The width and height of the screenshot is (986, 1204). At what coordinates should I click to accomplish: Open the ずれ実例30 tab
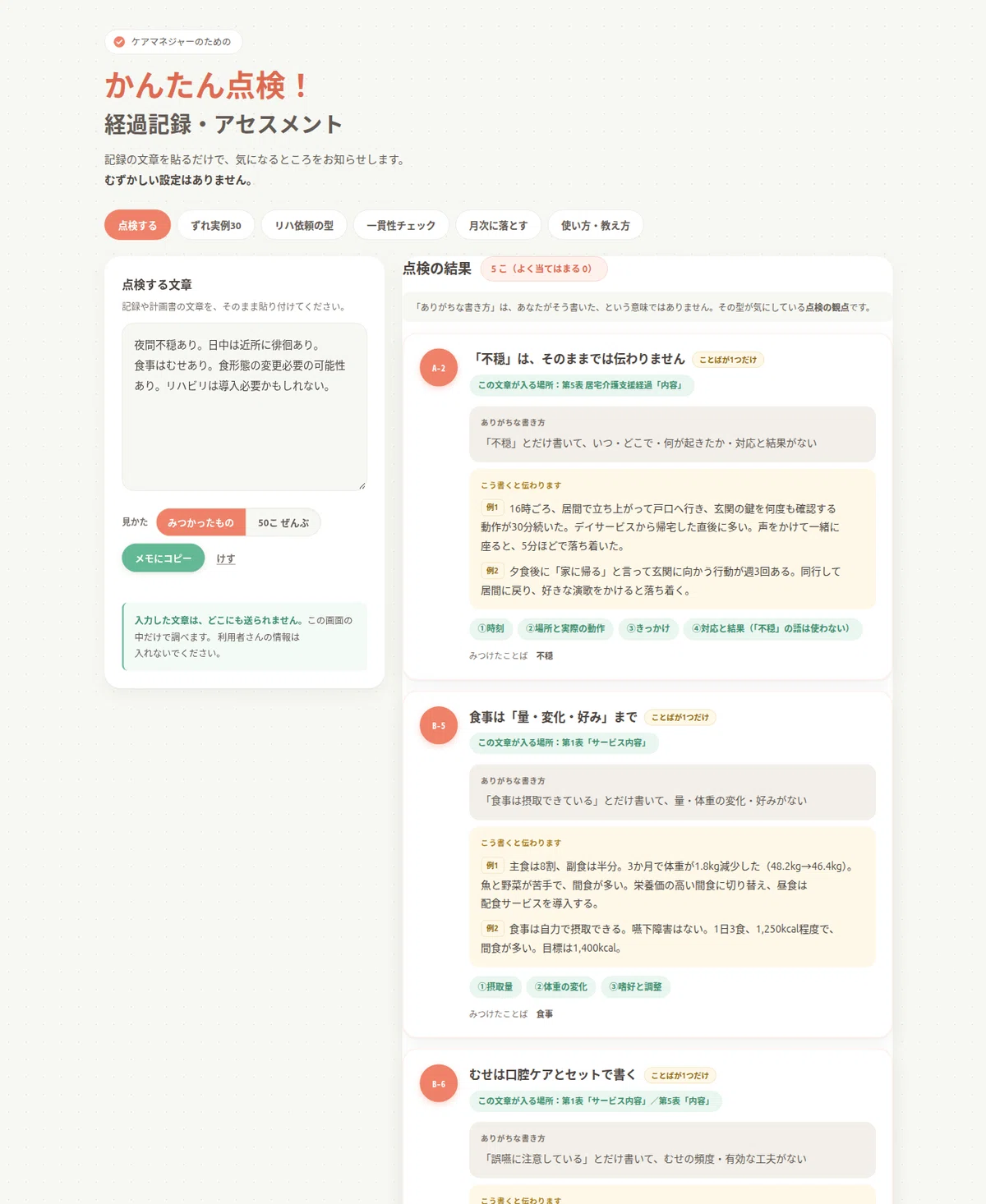click(x=216, y=225)
